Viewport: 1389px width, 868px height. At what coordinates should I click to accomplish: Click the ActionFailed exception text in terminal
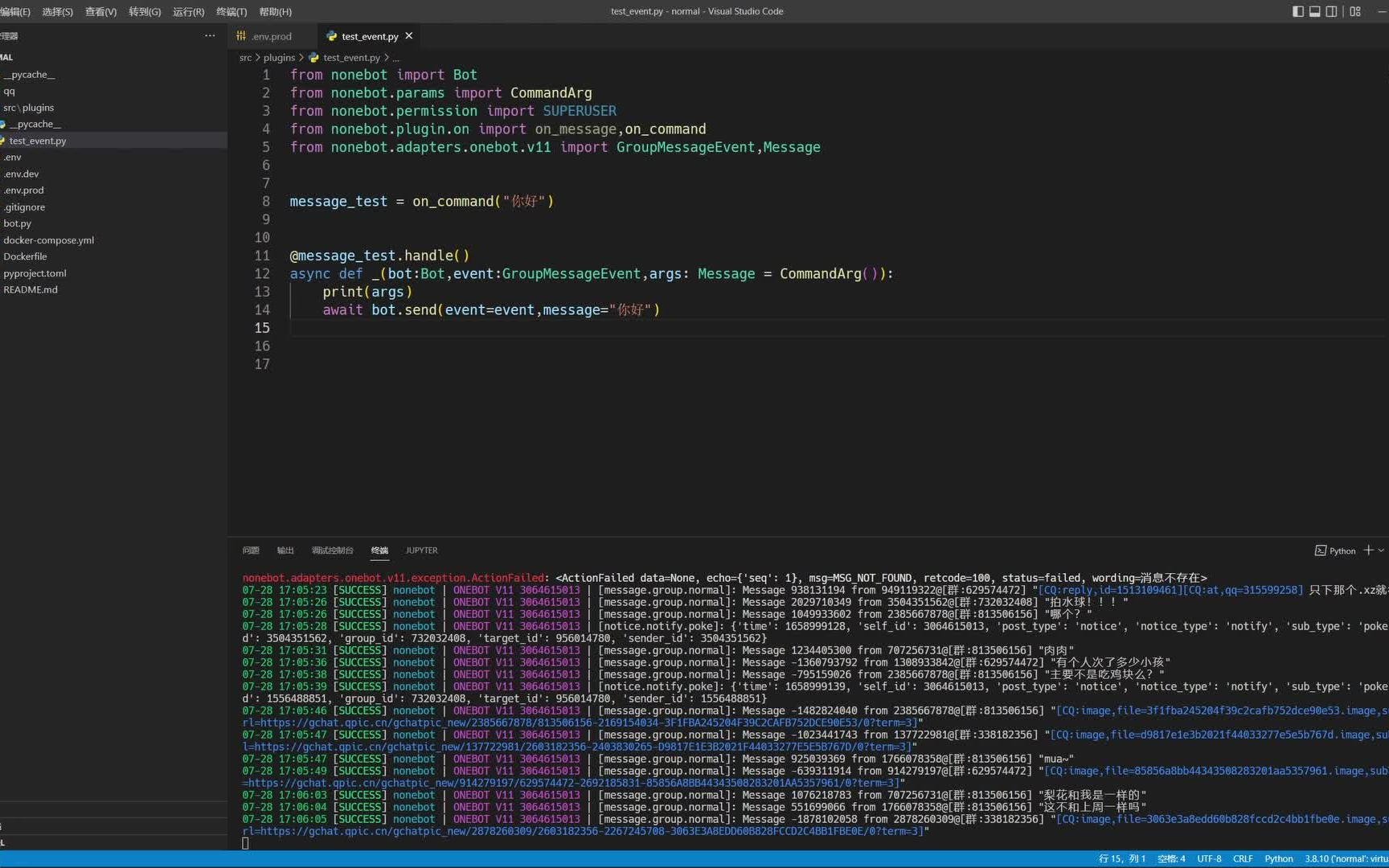394,578
